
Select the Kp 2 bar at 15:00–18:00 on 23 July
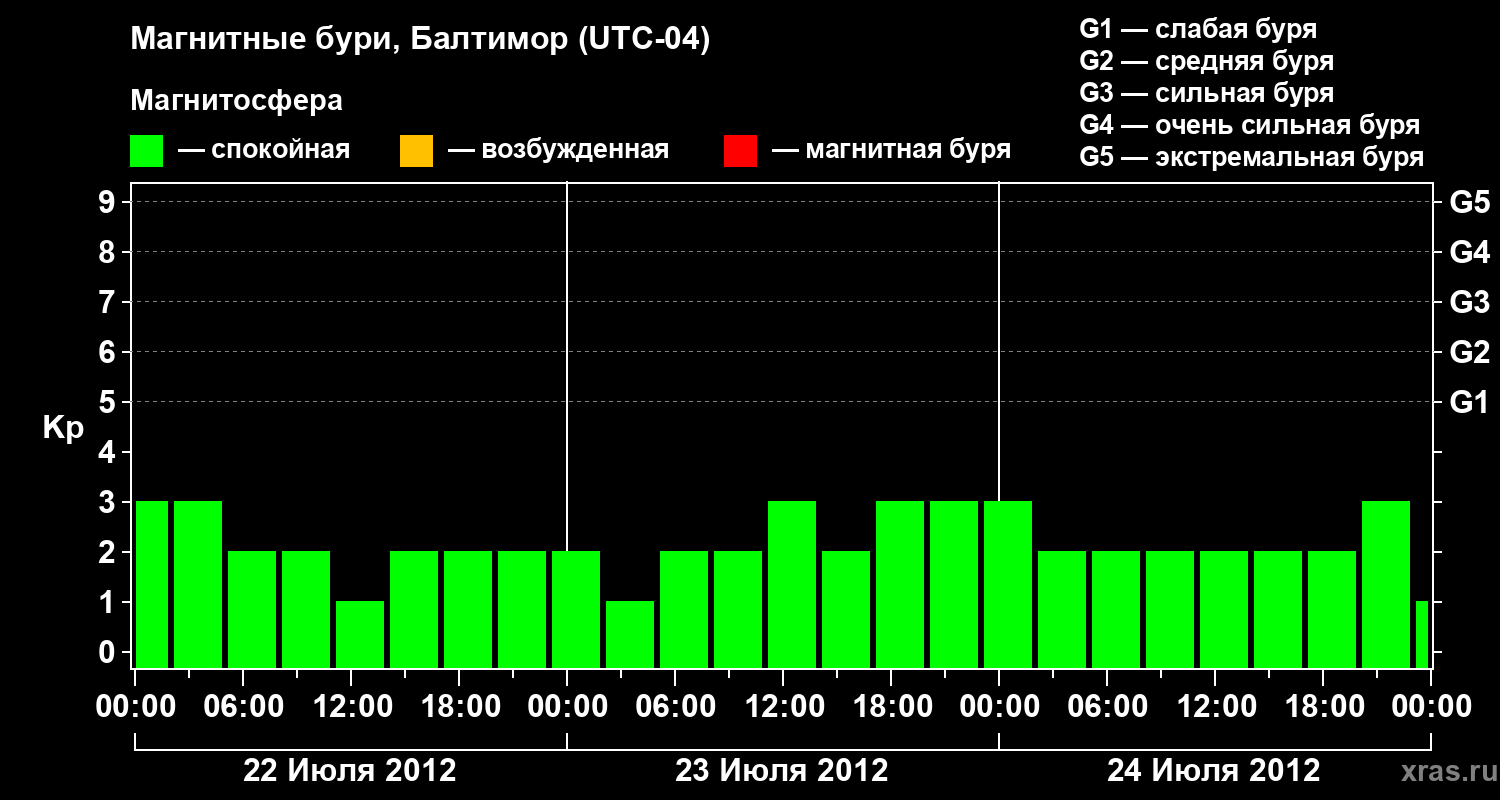846,609
